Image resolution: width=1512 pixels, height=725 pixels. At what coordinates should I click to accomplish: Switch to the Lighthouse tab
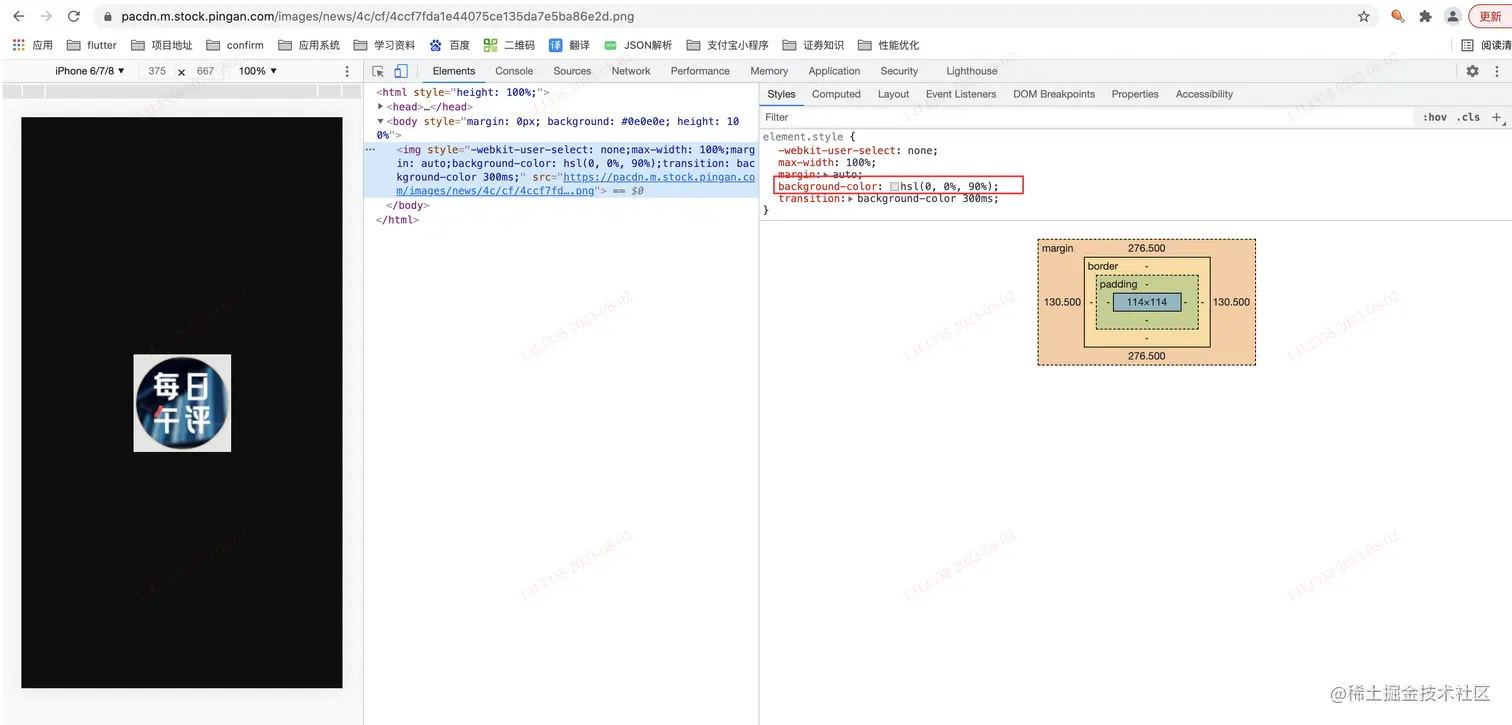point(972,71)
